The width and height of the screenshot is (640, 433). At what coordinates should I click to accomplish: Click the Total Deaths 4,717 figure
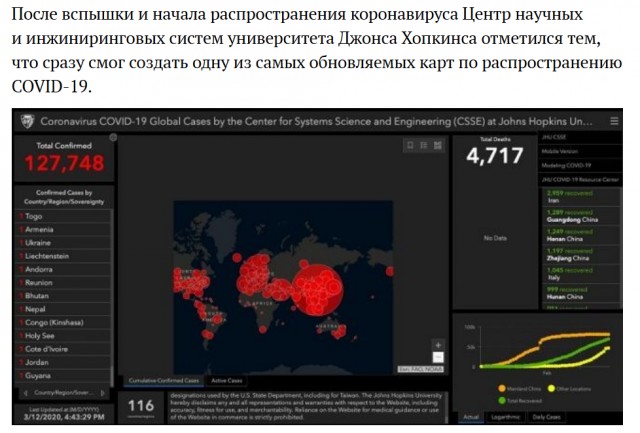click(x=495, y=155)
